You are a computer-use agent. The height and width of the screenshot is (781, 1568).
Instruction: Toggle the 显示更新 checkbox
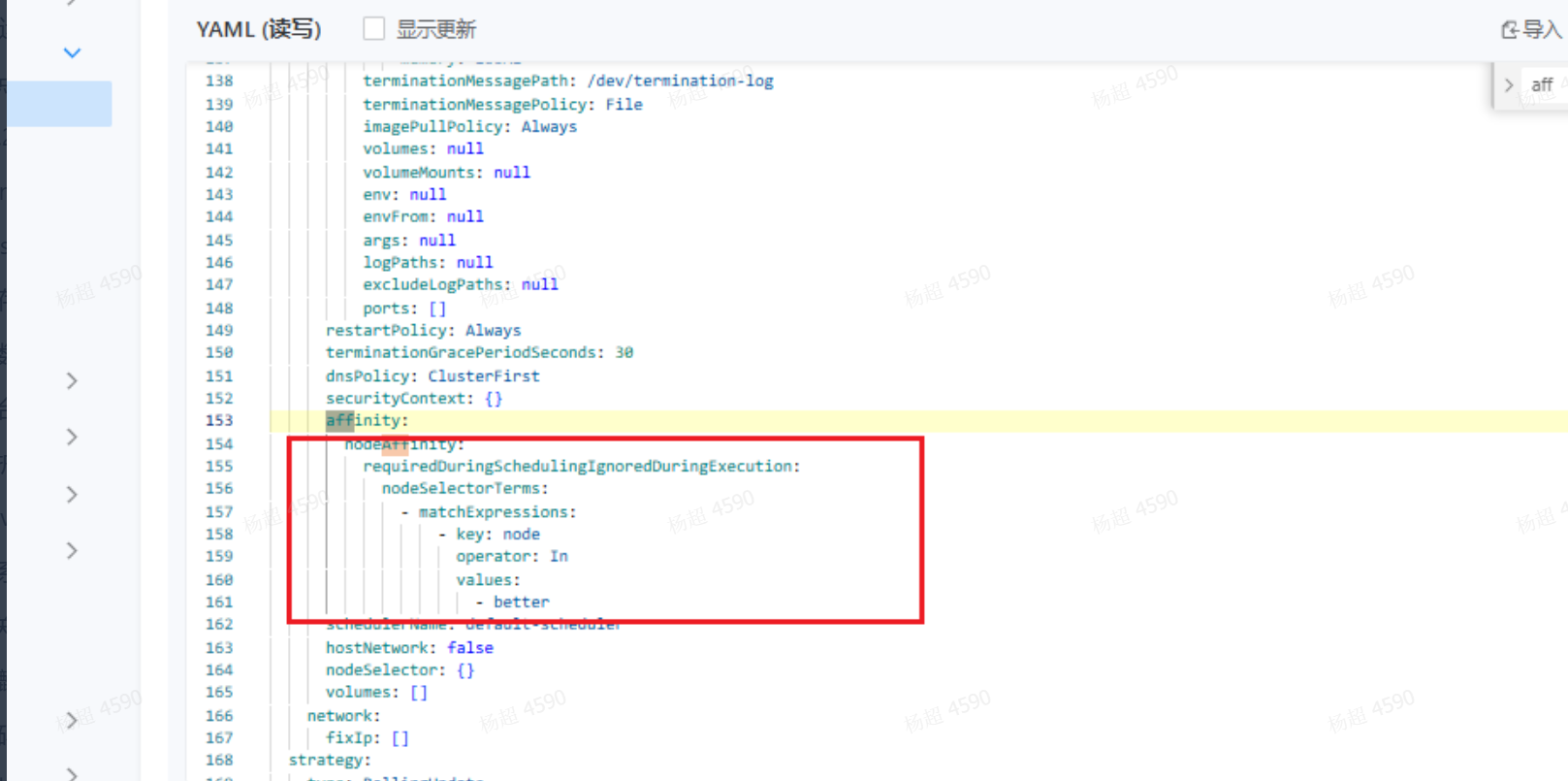pos(373,29)
